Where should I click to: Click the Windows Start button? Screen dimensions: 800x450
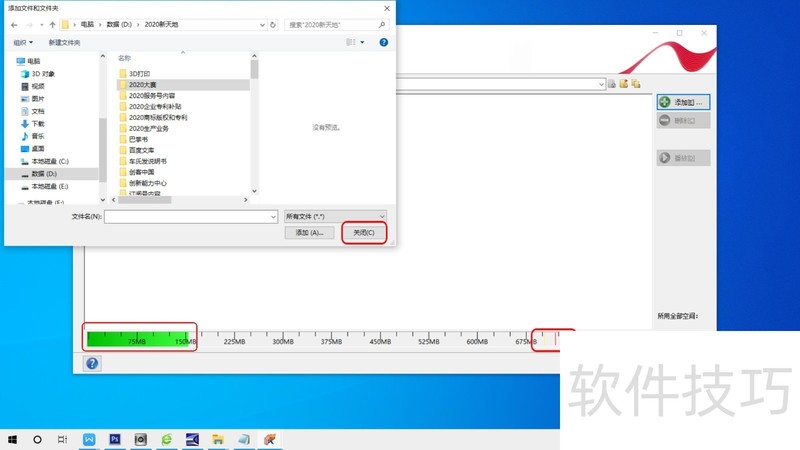[13, 439]
